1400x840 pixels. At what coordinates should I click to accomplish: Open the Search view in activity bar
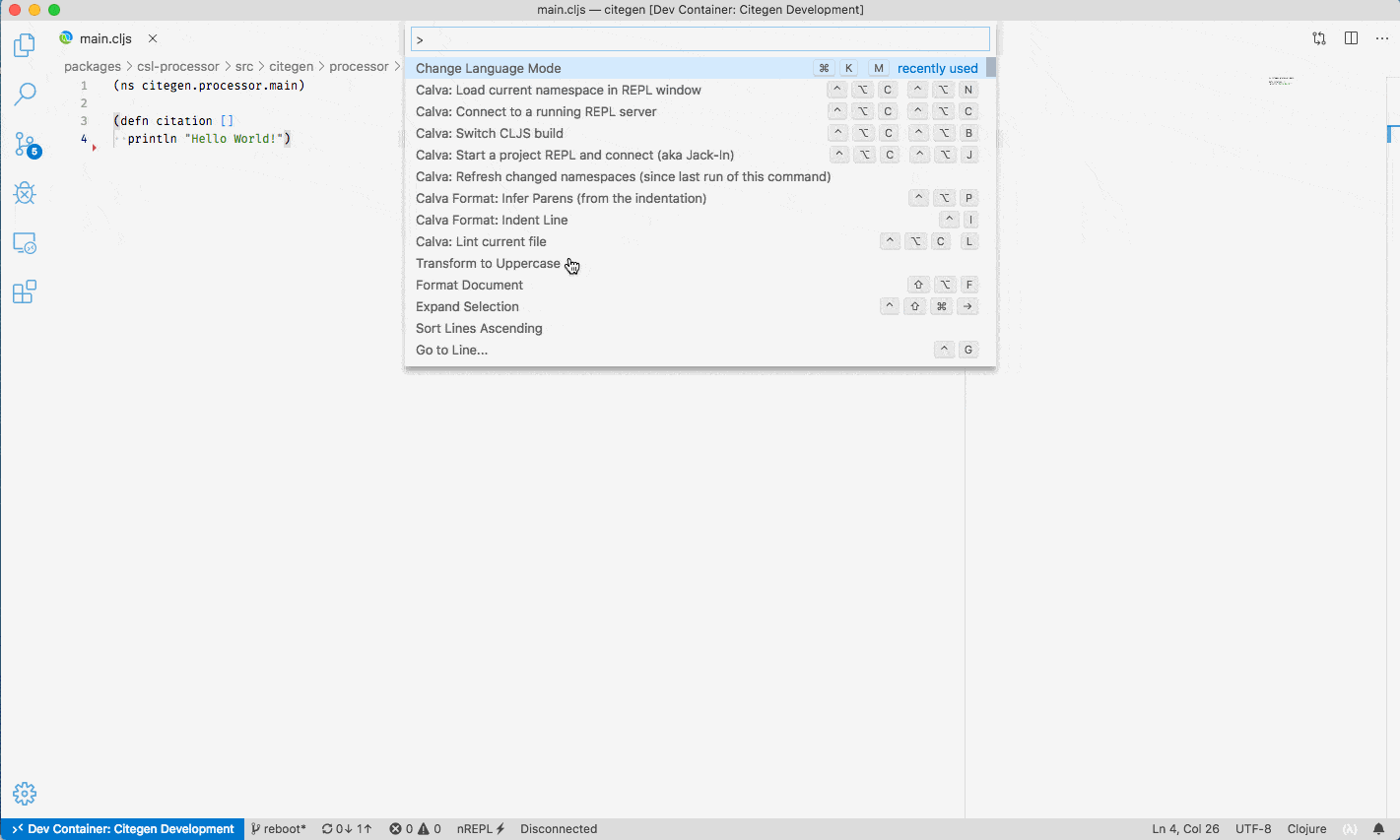point(25,95)
